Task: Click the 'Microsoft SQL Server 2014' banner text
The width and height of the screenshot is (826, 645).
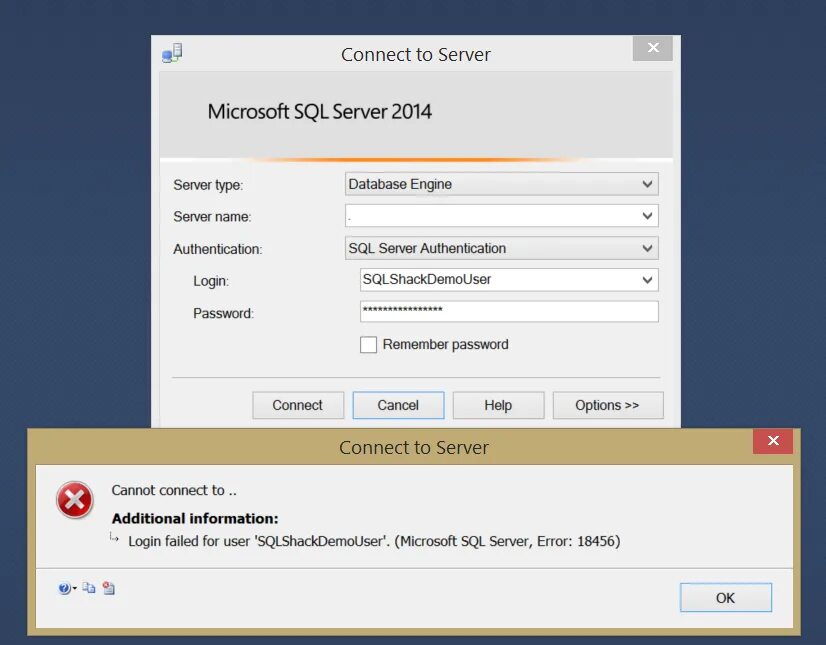Action: 320,112
